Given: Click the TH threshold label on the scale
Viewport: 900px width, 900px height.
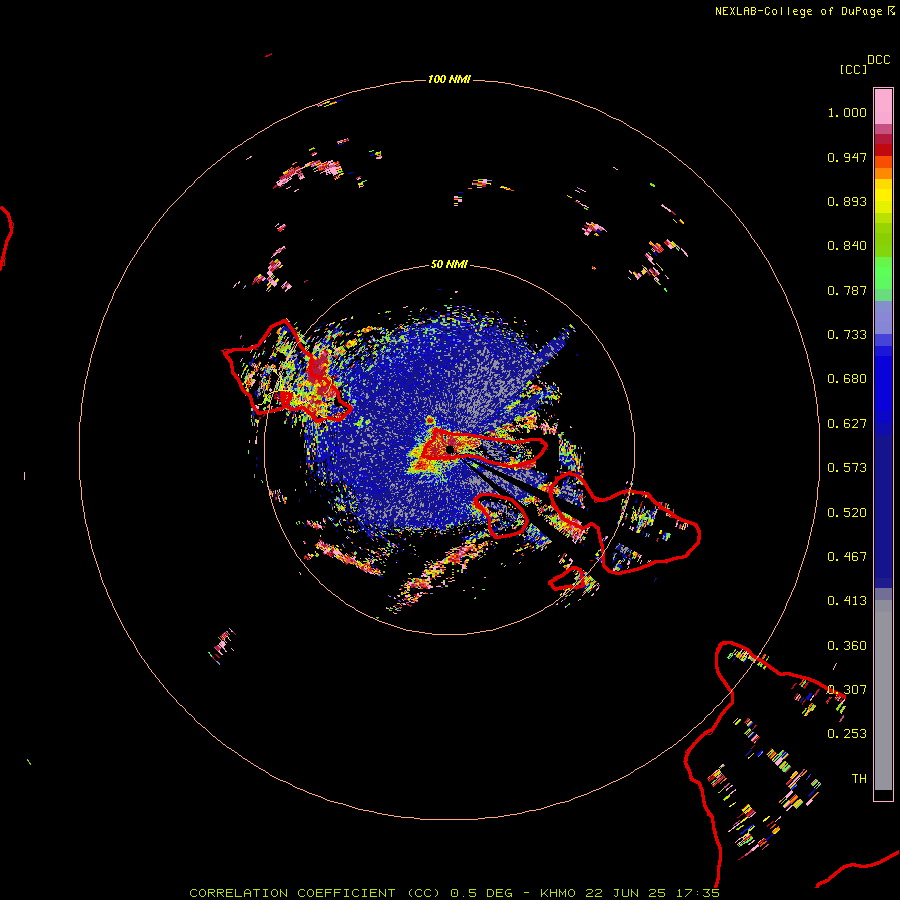Looking at the screenshot, I should click(859, 779).
